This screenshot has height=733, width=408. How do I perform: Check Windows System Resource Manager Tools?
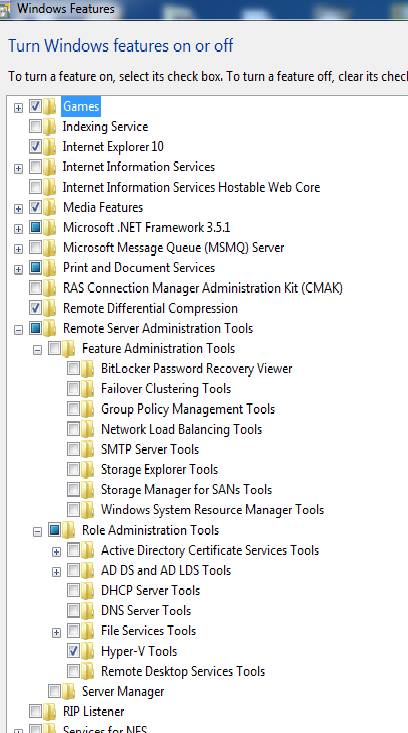tap(73, 509)
